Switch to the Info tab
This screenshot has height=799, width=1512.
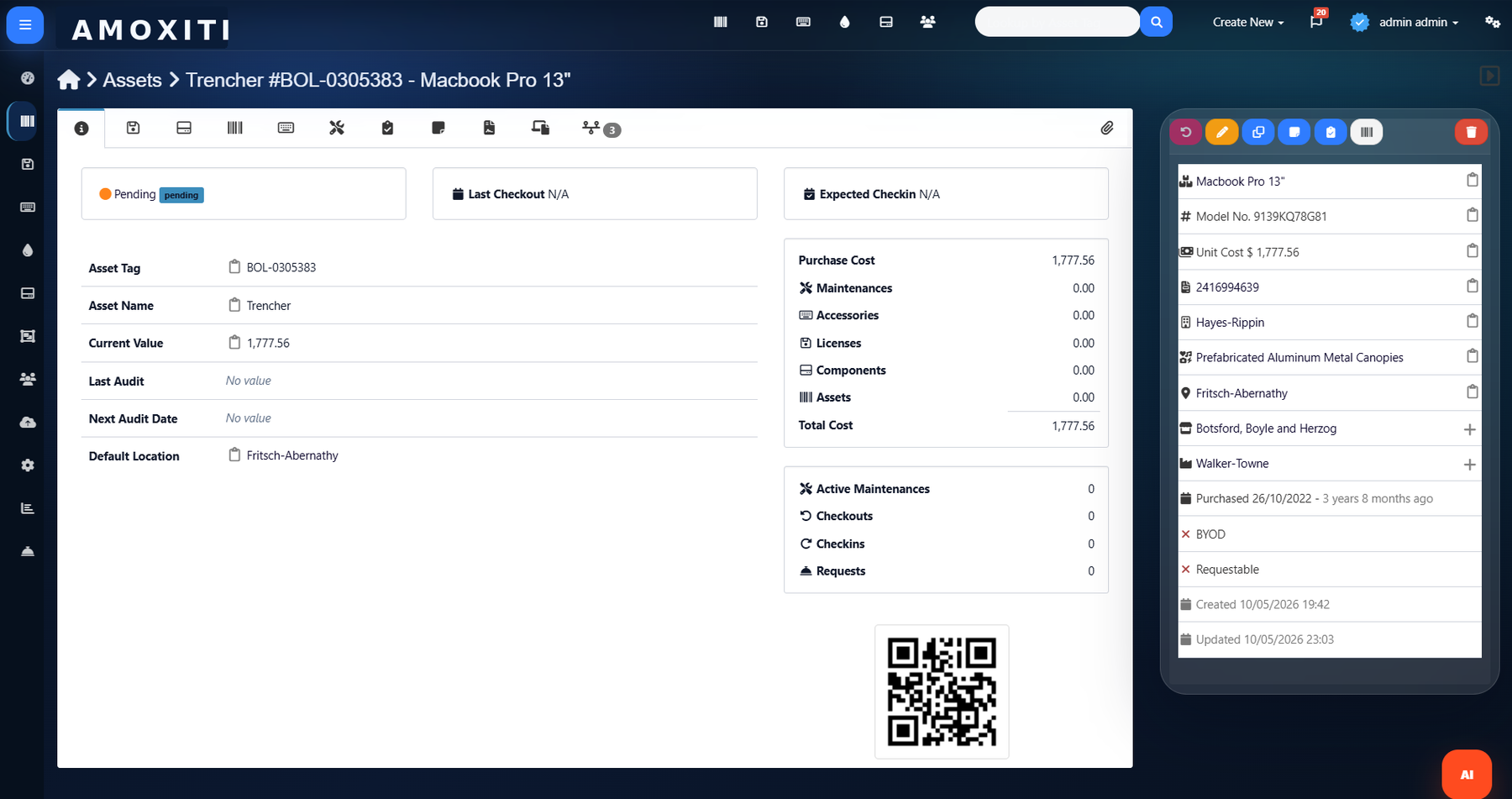81,129
